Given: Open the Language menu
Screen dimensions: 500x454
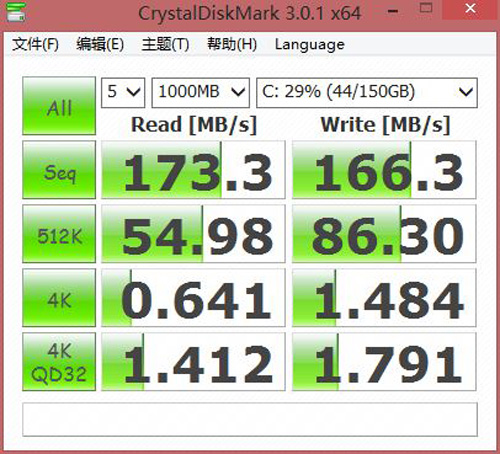Looking at the screenshot, I should tap(310, 44).
